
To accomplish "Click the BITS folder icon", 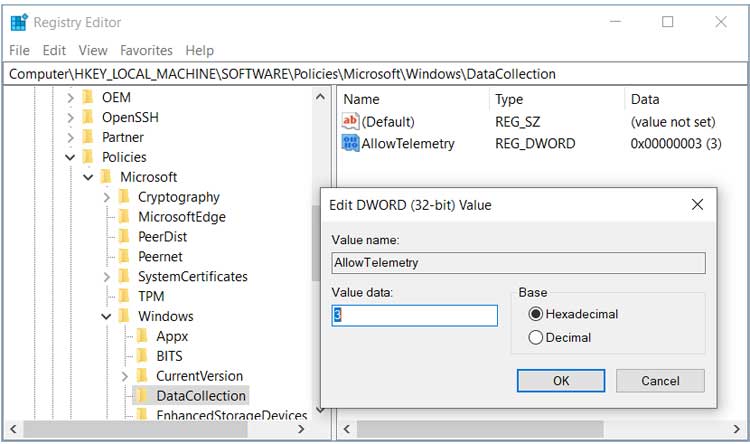I will pos(143,356).
